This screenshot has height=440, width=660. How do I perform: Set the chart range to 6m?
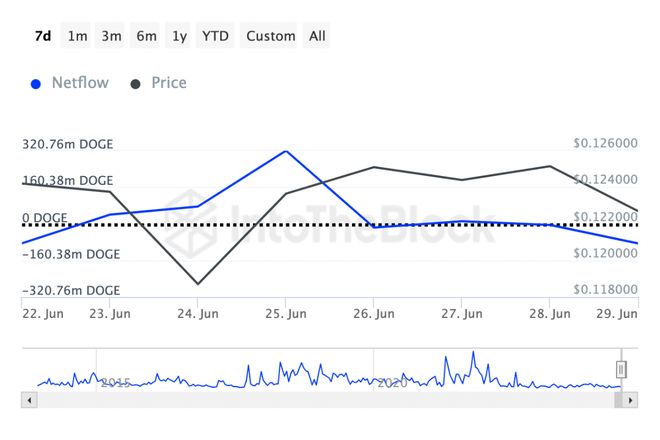pos(146,36)
